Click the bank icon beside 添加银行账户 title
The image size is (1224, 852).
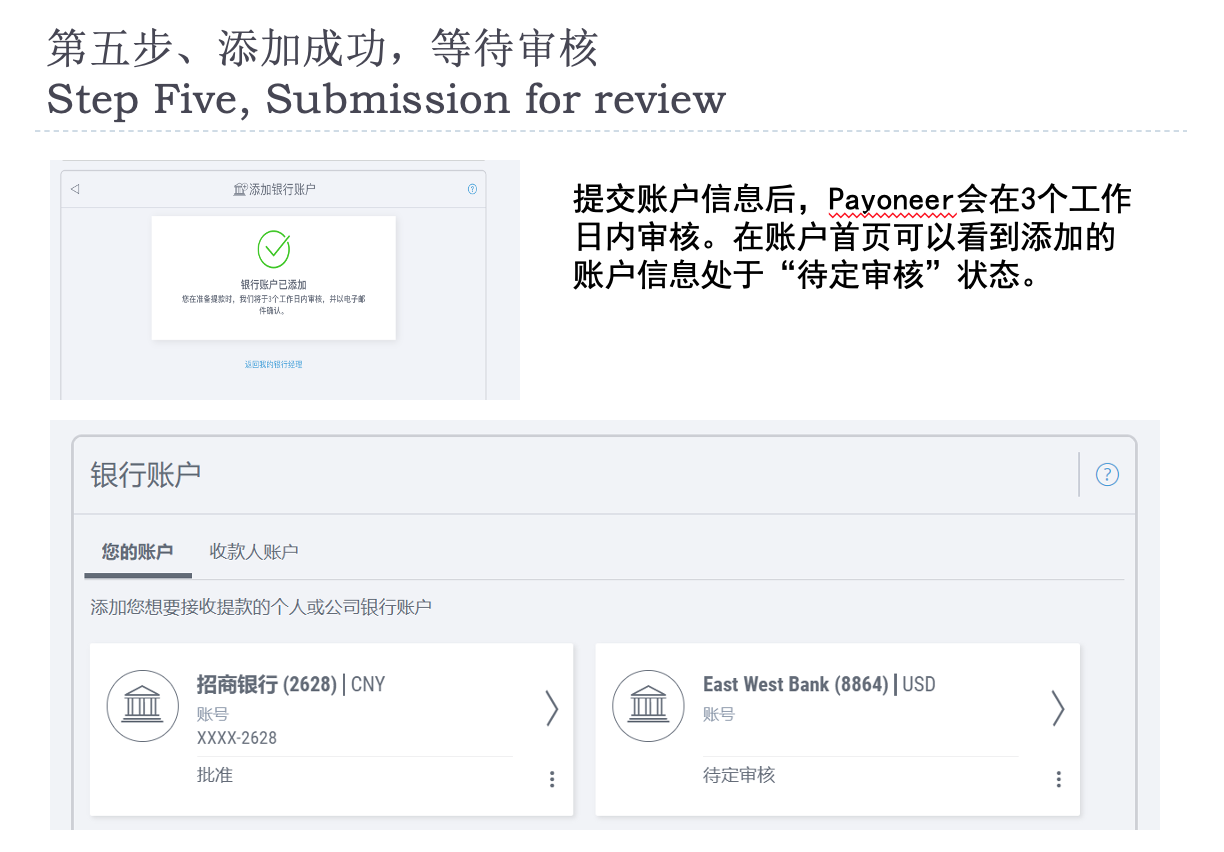[x=239, y=189]
